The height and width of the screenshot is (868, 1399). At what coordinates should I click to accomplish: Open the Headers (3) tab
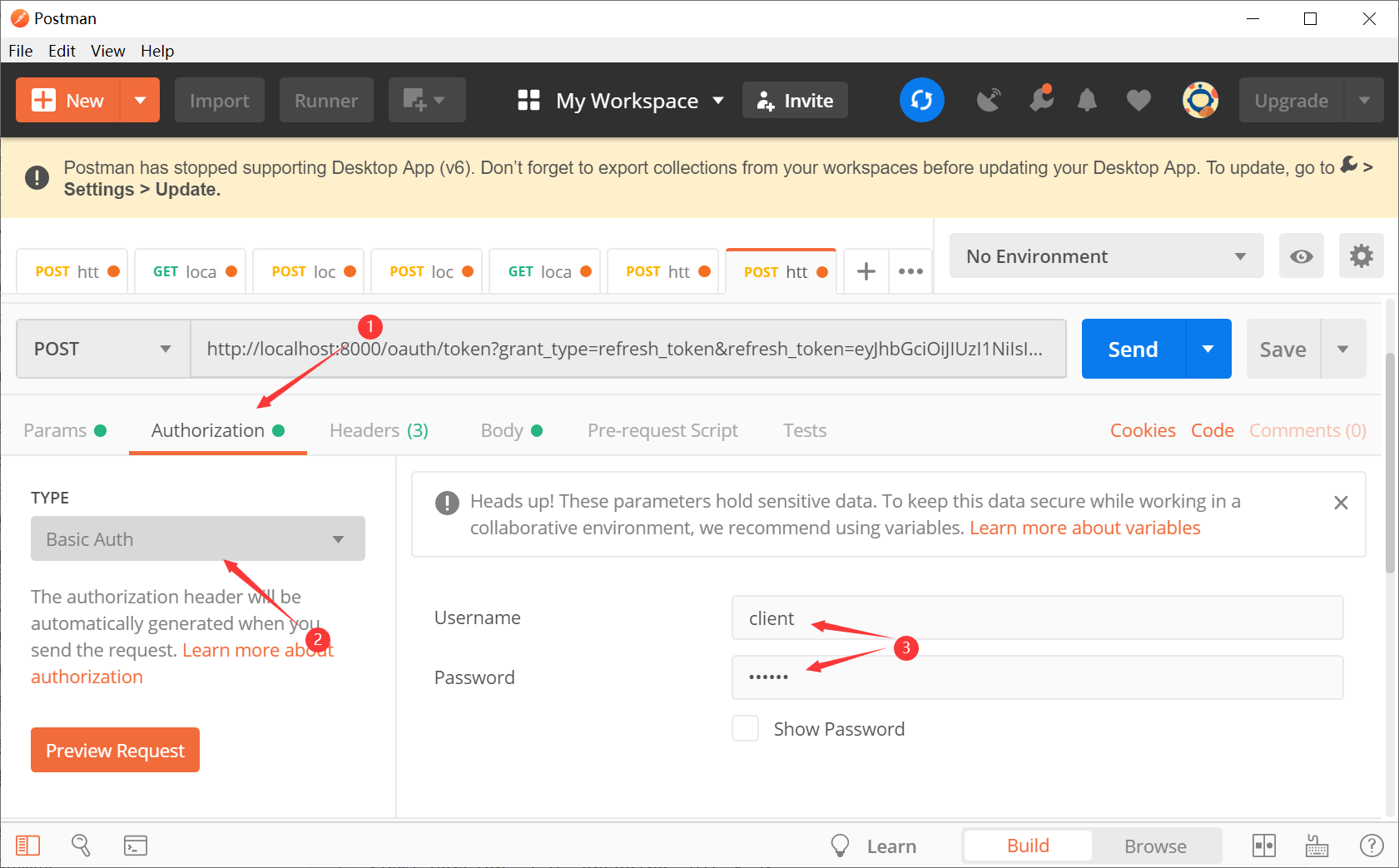379,430
